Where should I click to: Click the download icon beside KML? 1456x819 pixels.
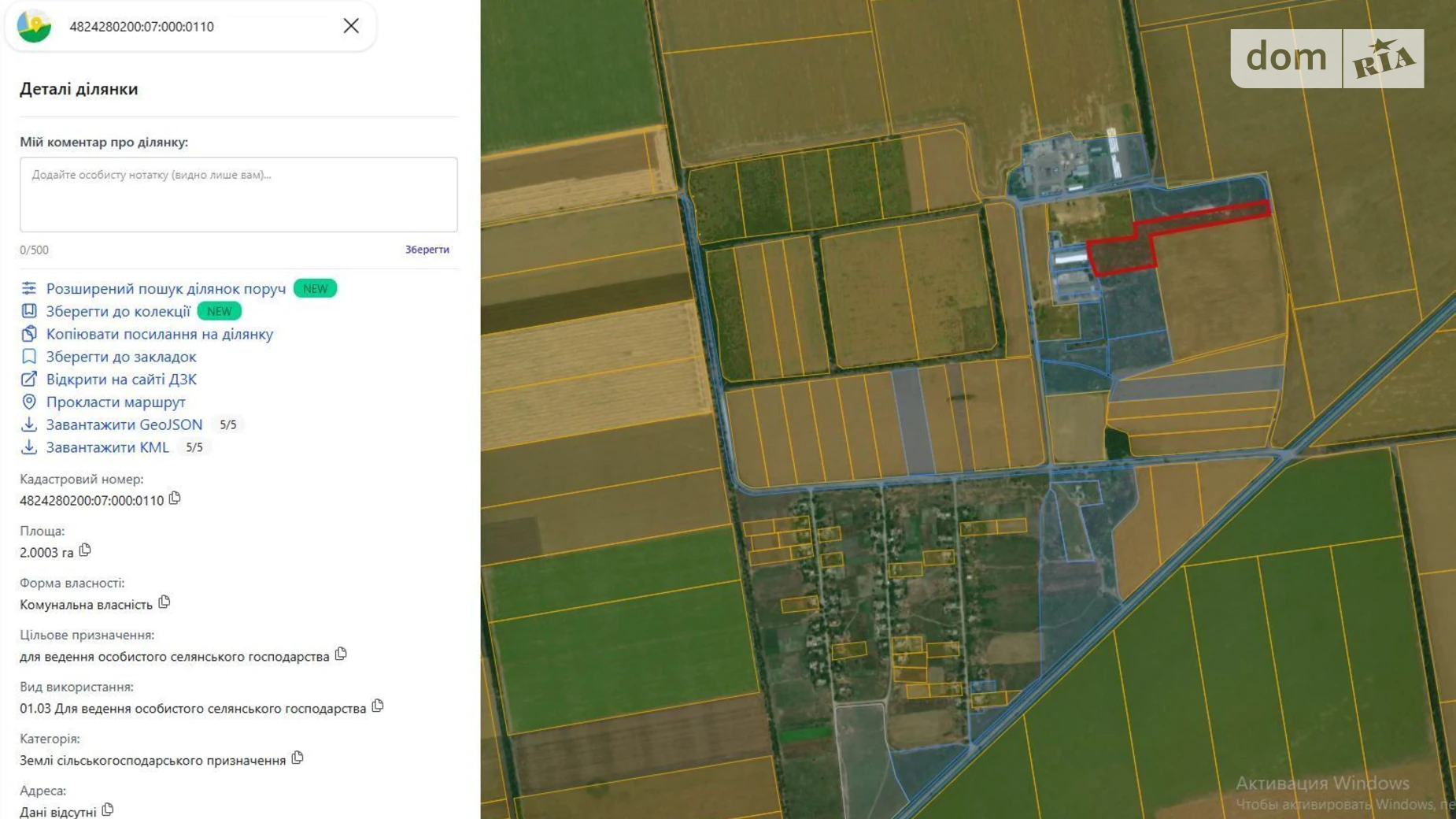pyautogui.click(x=29, y=447)
